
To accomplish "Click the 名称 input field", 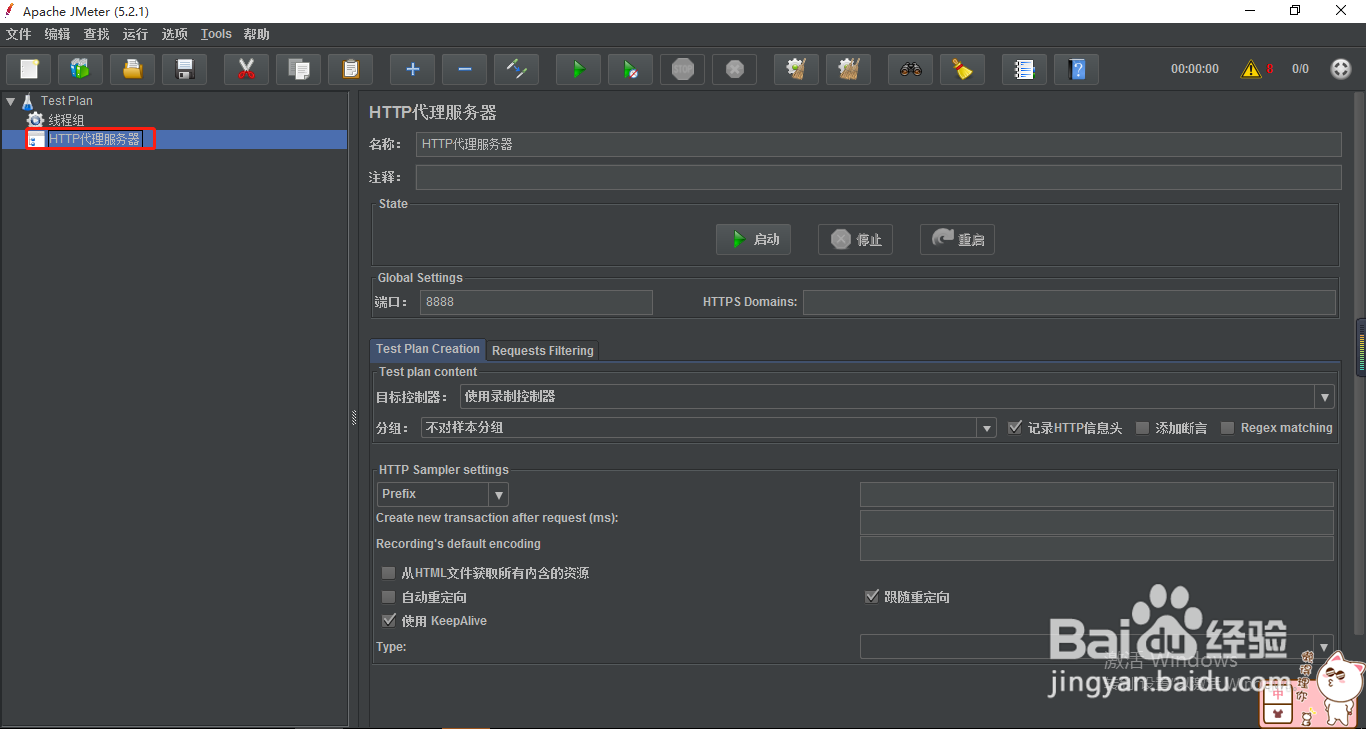I will tap(878, 144).
